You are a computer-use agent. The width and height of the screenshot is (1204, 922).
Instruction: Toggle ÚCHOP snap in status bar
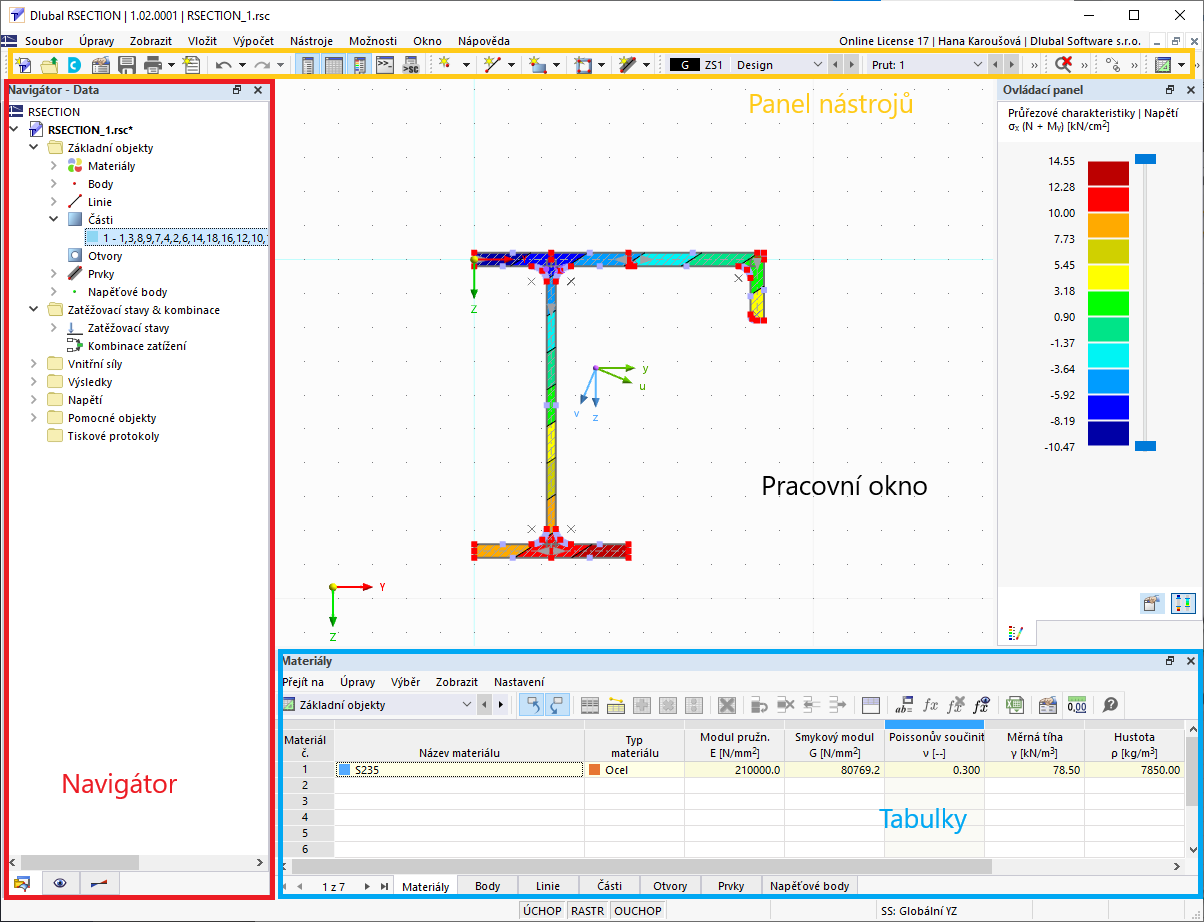pyautogui.click(x=542, y=911)
